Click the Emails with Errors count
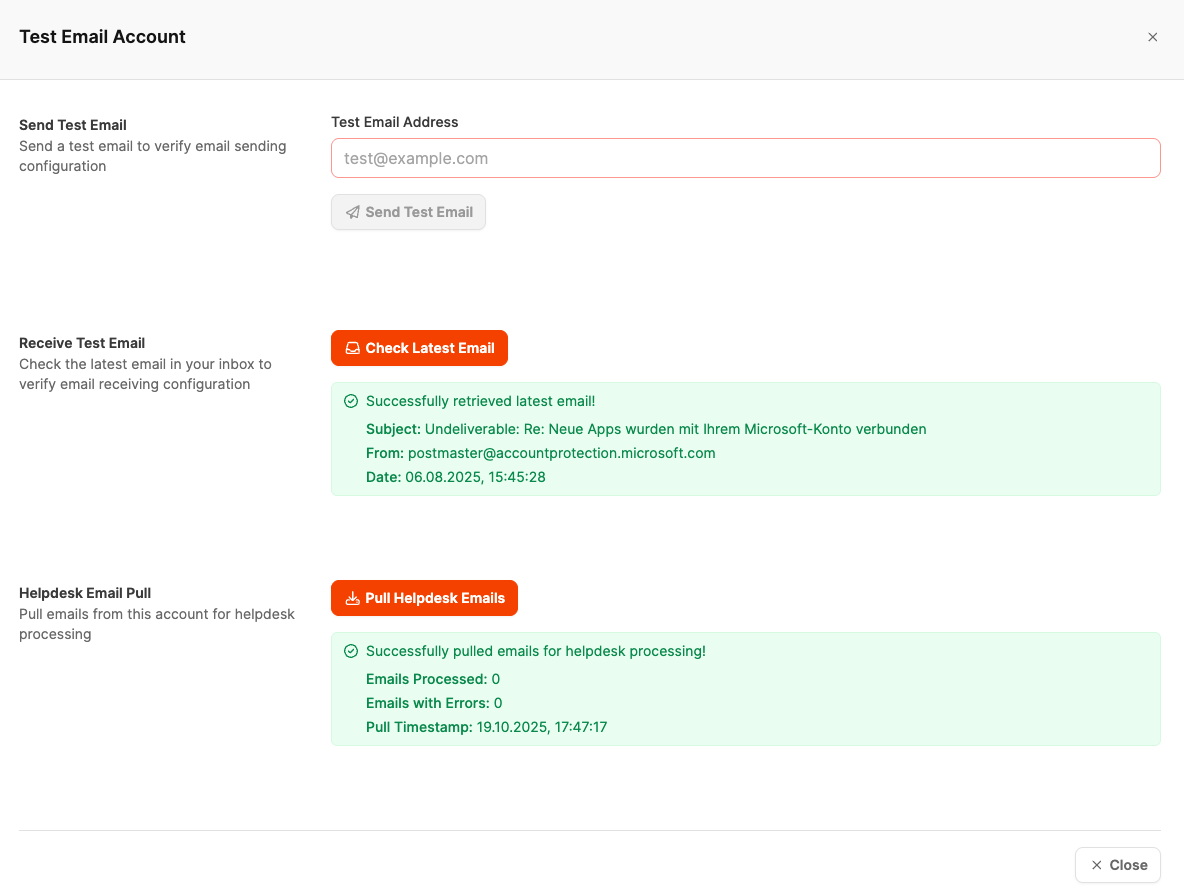This screenshot has height=894, width=1184. [498, 703]
